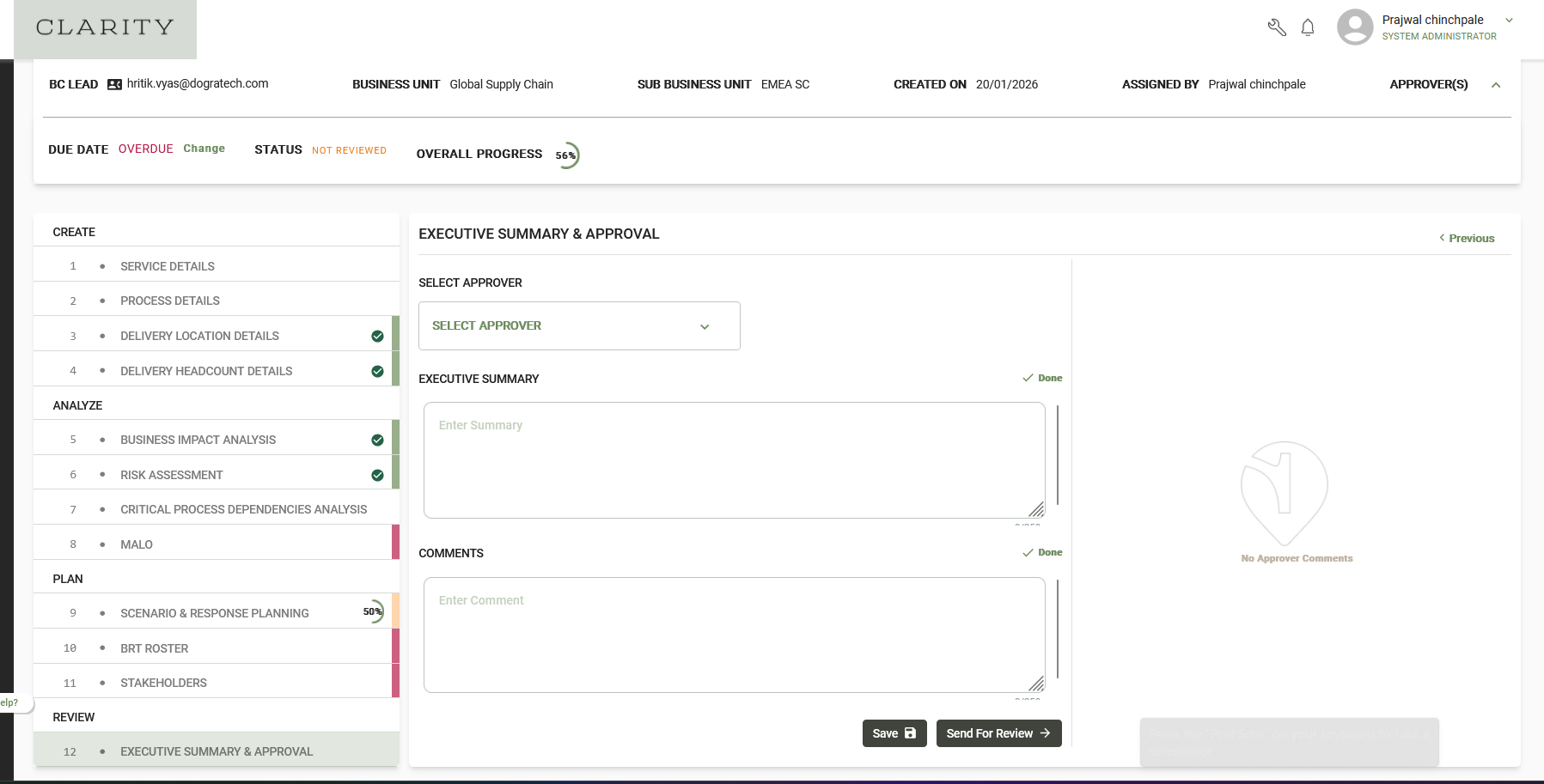Click the REVIEW section header
This screenshot has height=784, width=1544.
point(74,717)
